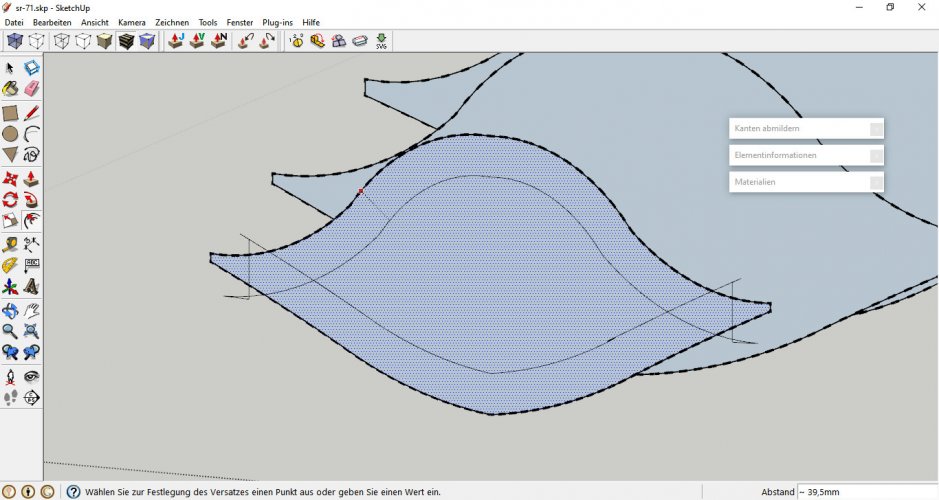Select the arrow Select tool
This screenshot has width=939, height=500.
point(10,68)
